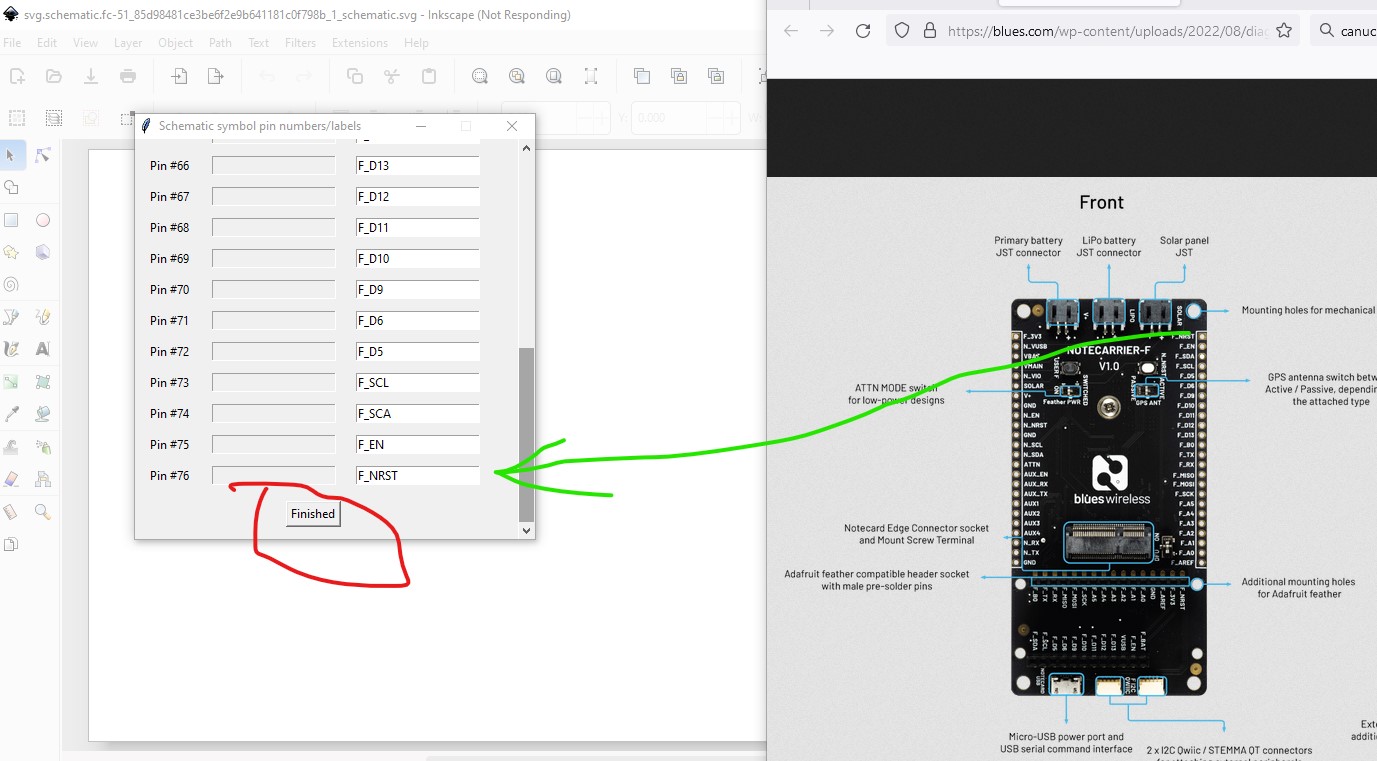This screenshot has width=1377, height=761.
Task: Click the Duplicate object icon
Action: pos(642,76)
